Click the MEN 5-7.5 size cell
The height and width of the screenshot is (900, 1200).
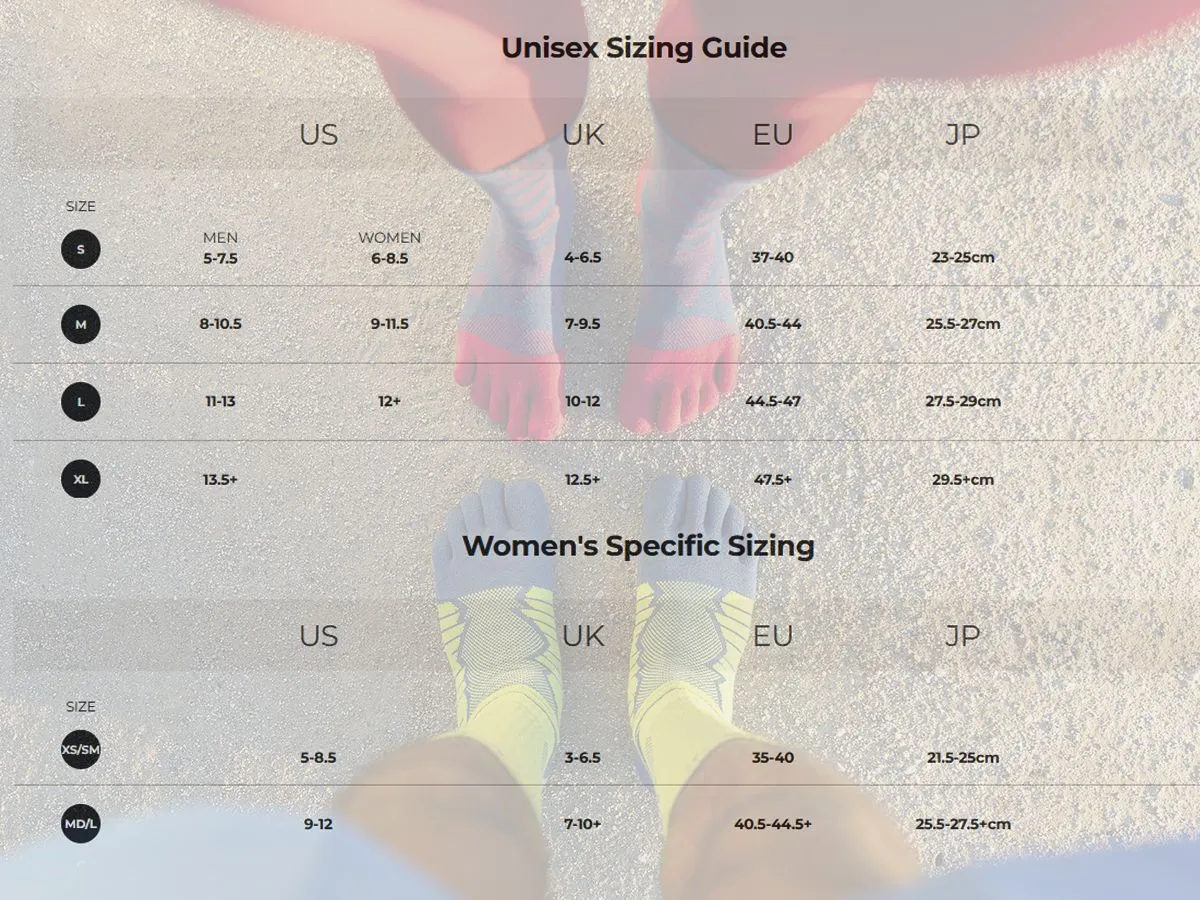221,248
